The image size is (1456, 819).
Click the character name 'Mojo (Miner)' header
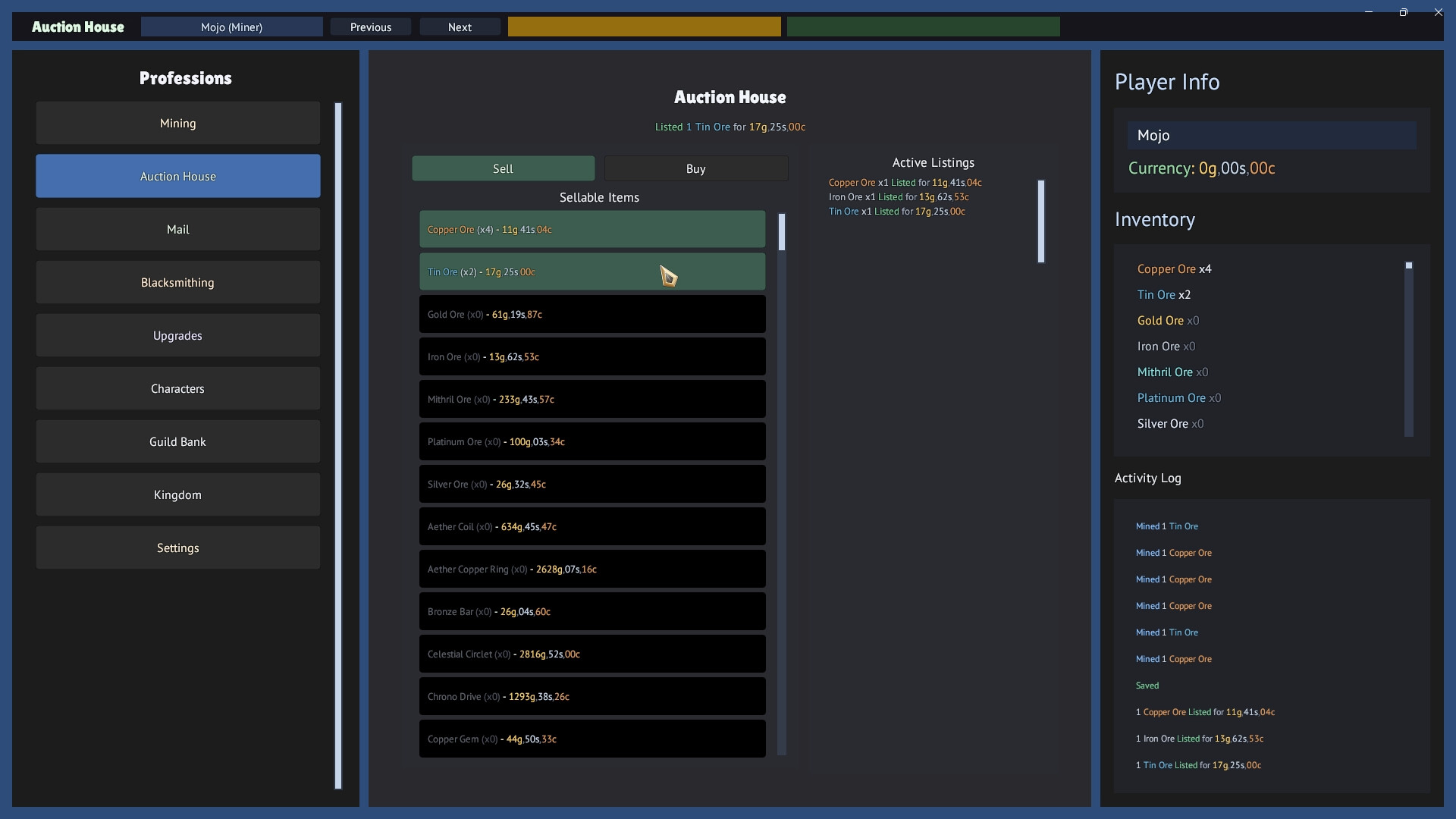click(x=231, y=27)
